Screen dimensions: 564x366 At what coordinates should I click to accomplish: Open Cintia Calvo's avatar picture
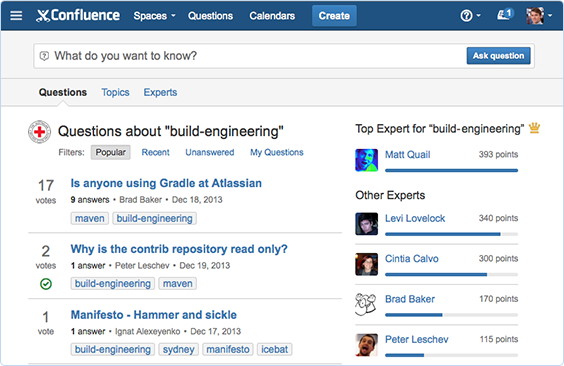(x=367, y=264)
